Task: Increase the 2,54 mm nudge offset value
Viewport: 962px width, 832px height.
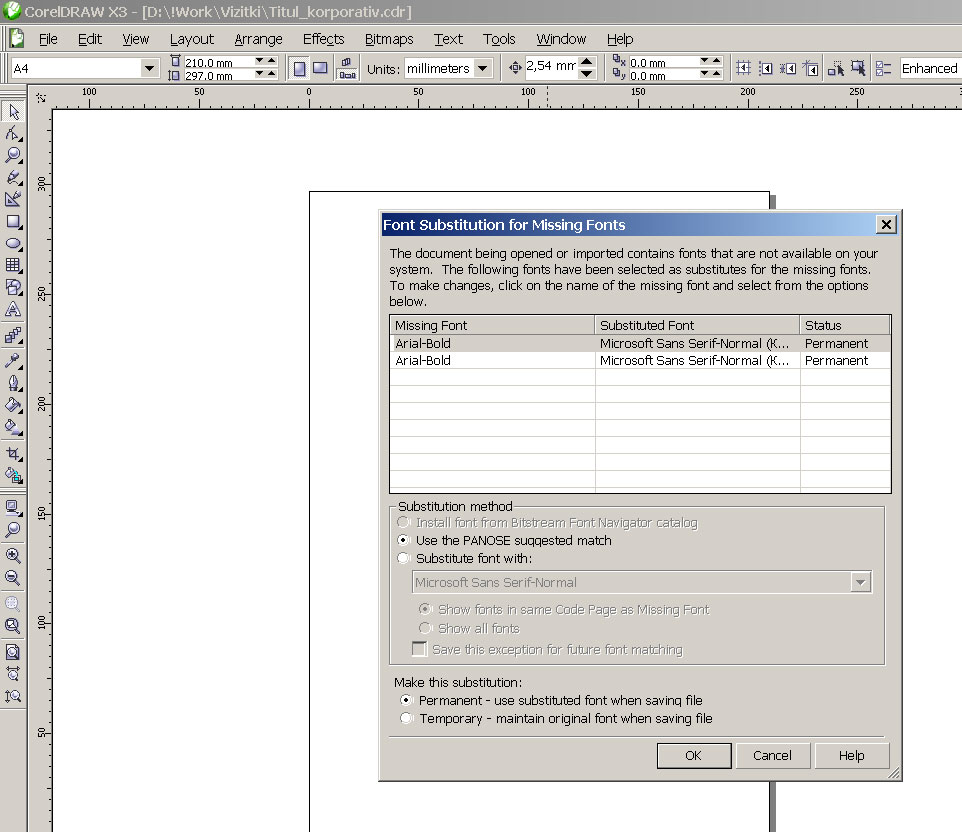Action: coord(587,62)
